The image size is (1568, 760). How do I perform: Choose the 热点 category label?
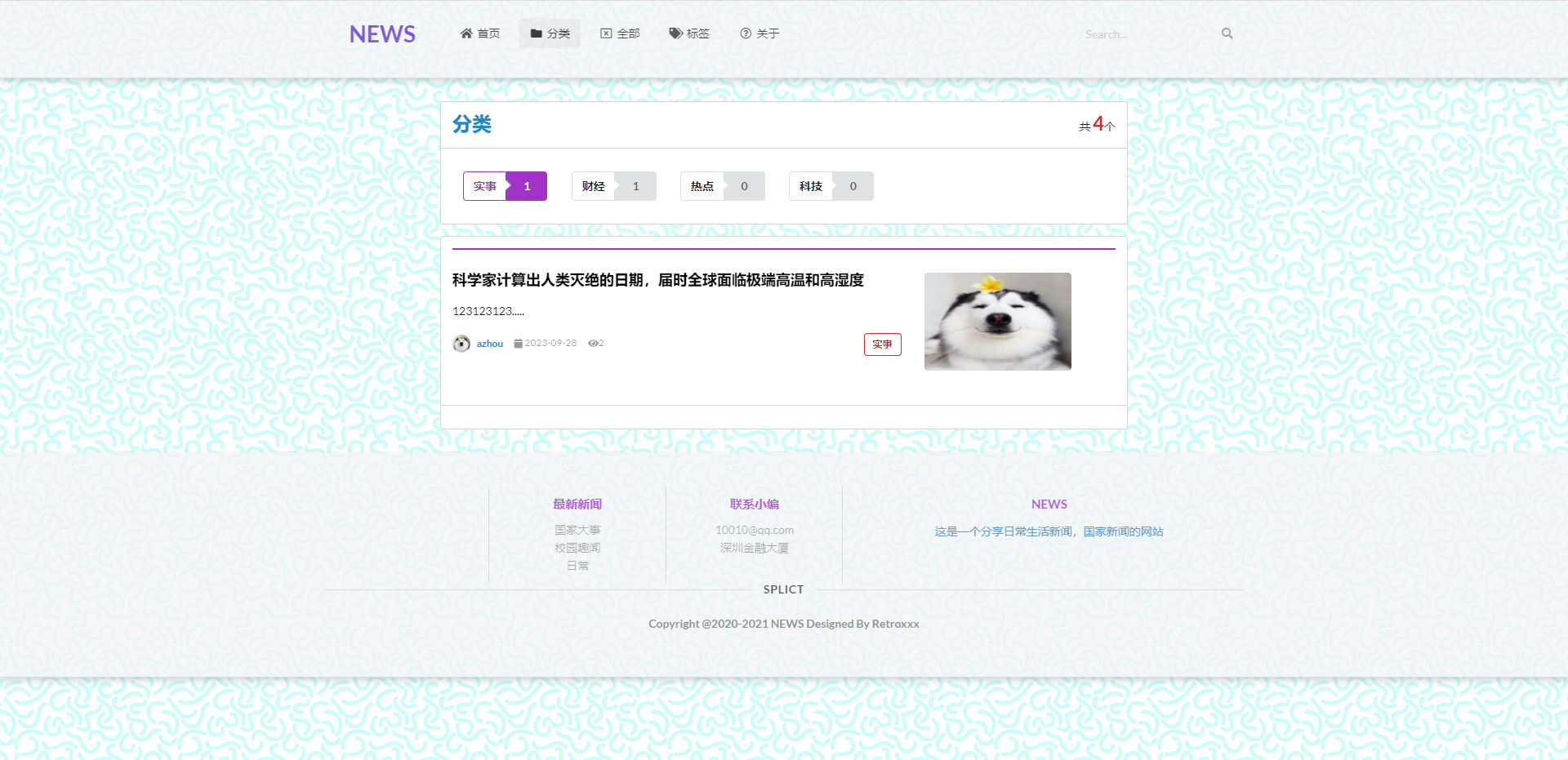click(x=702, y=186)
